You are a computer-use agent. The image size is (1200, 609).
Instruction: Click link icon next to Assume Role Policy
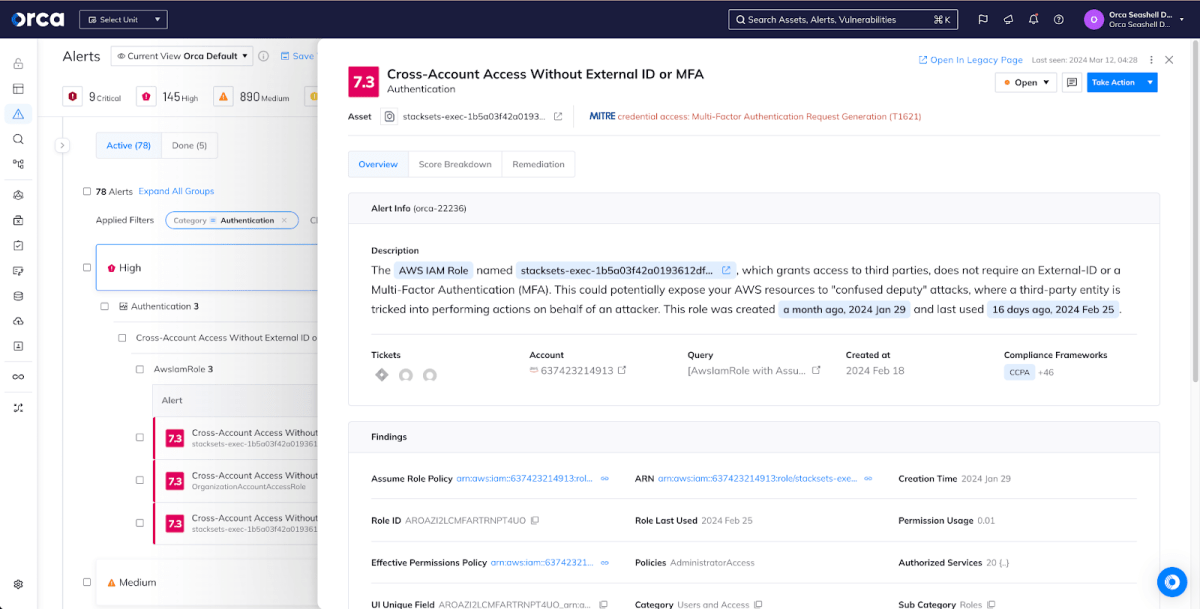[x=604, y=479]
